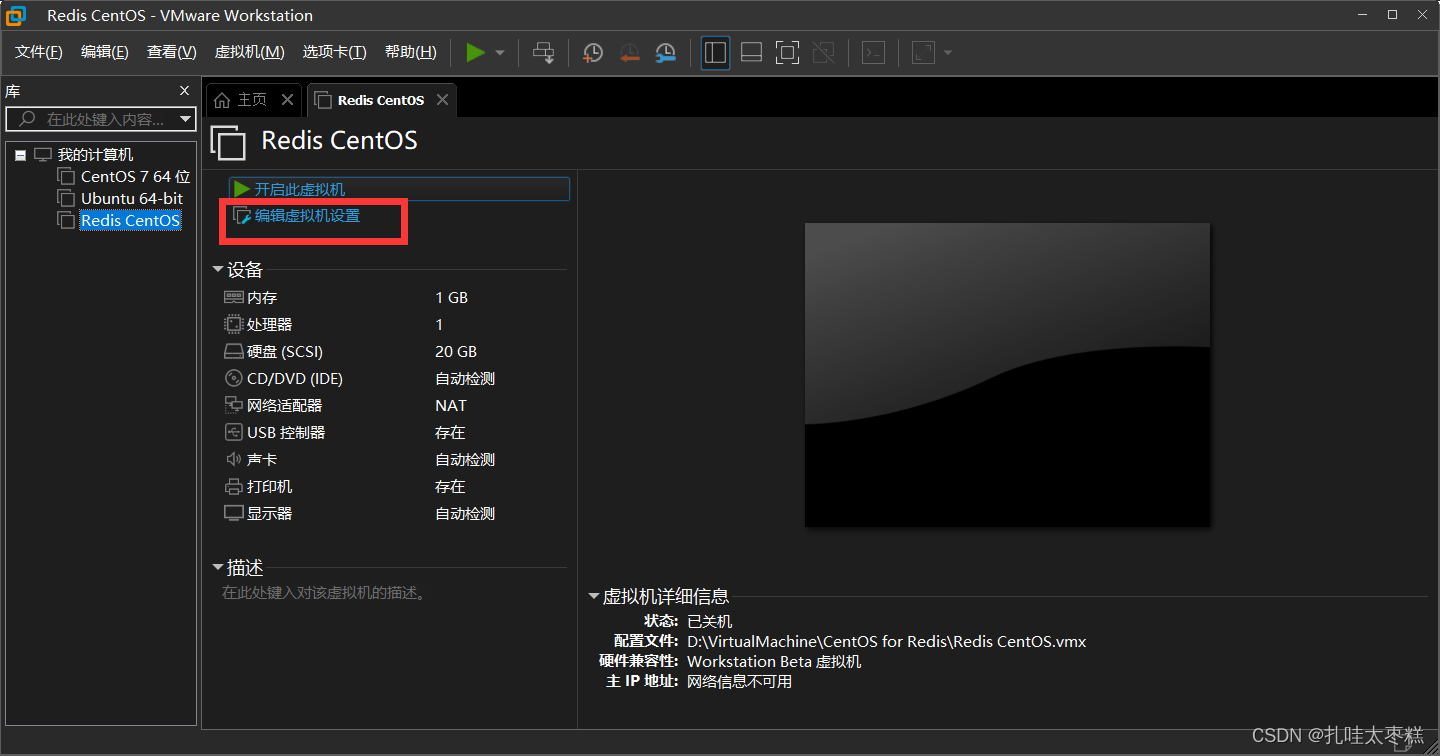Collapse the 虚拟机详细信息 section
1440x756 pixels.
point(593,597)
